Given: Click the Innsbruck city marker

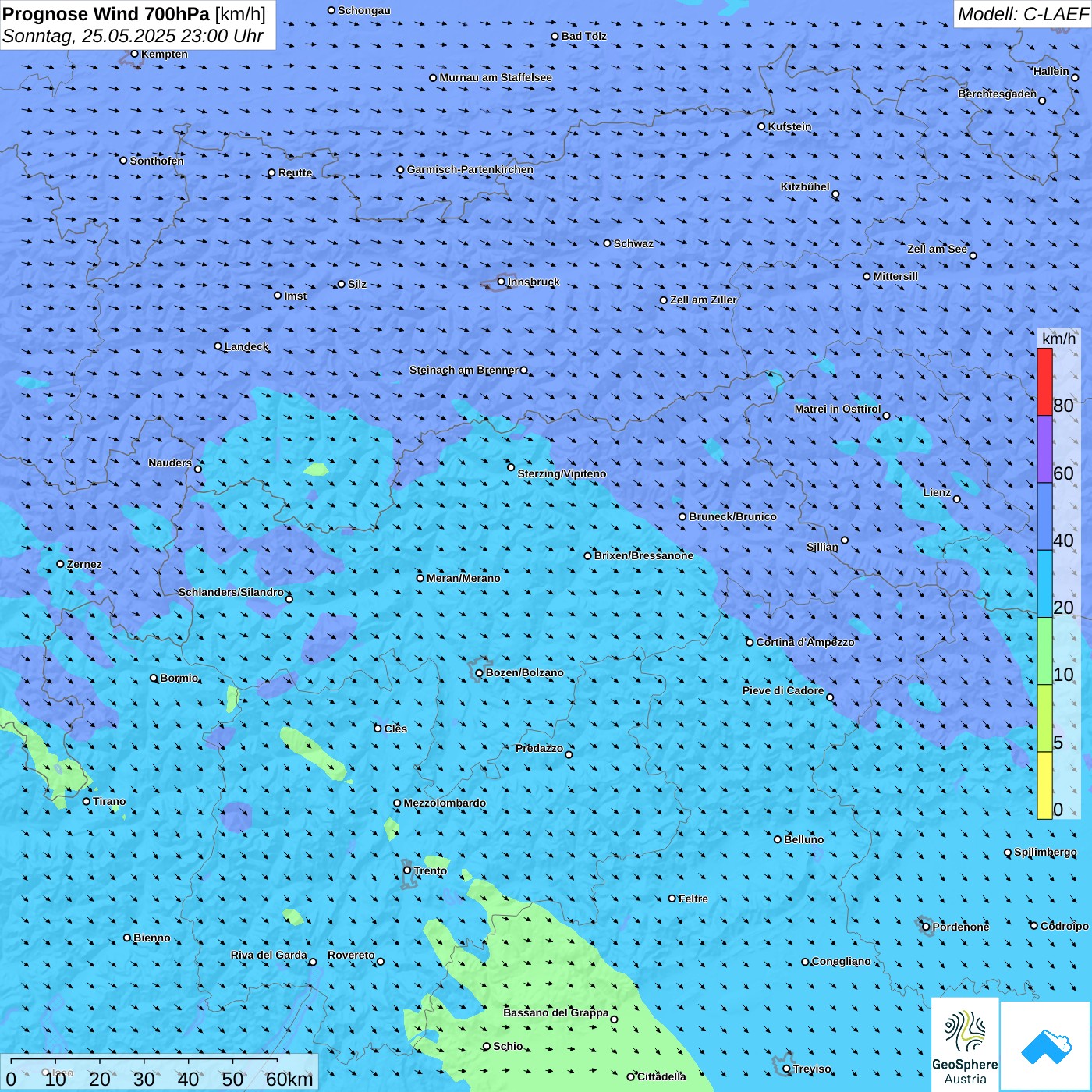Looking at the screenshot, I should click(502, 282).
